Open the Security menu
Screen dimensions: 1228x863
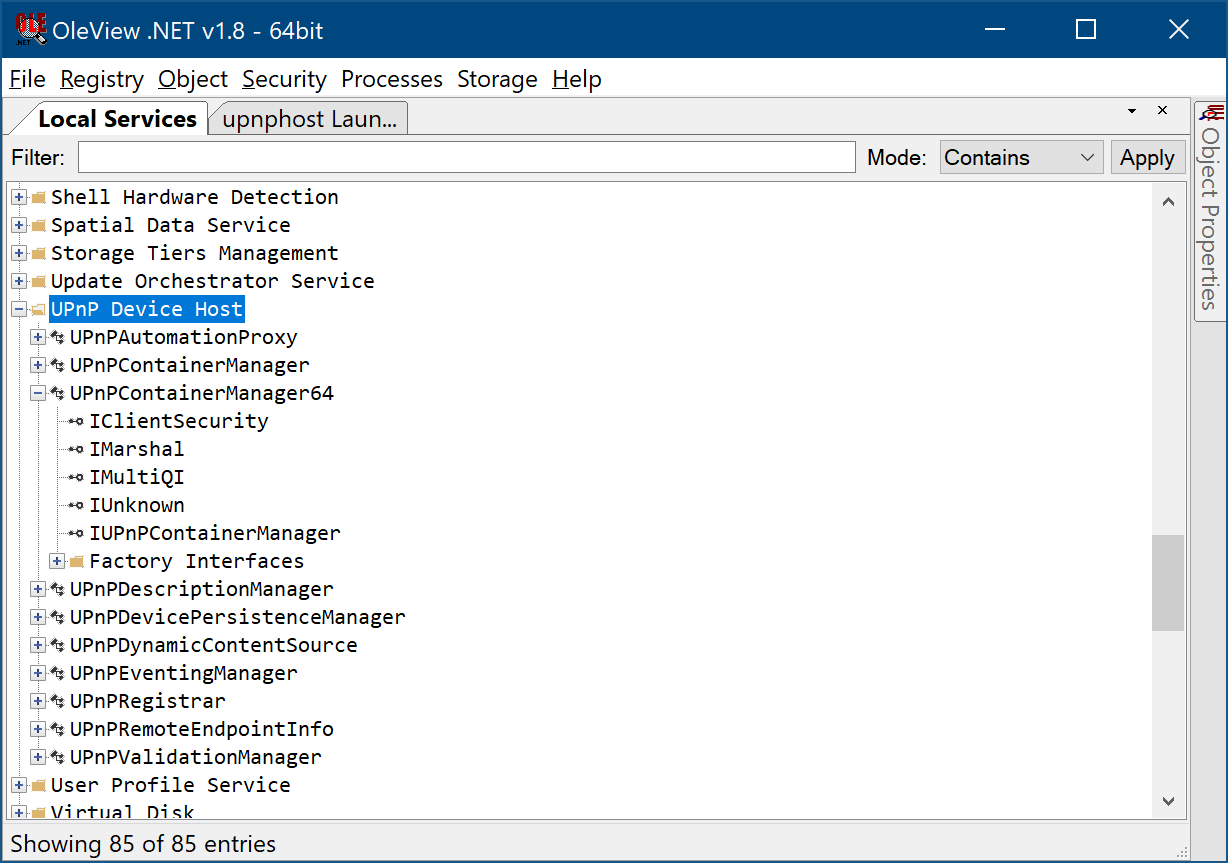(284, 79)
